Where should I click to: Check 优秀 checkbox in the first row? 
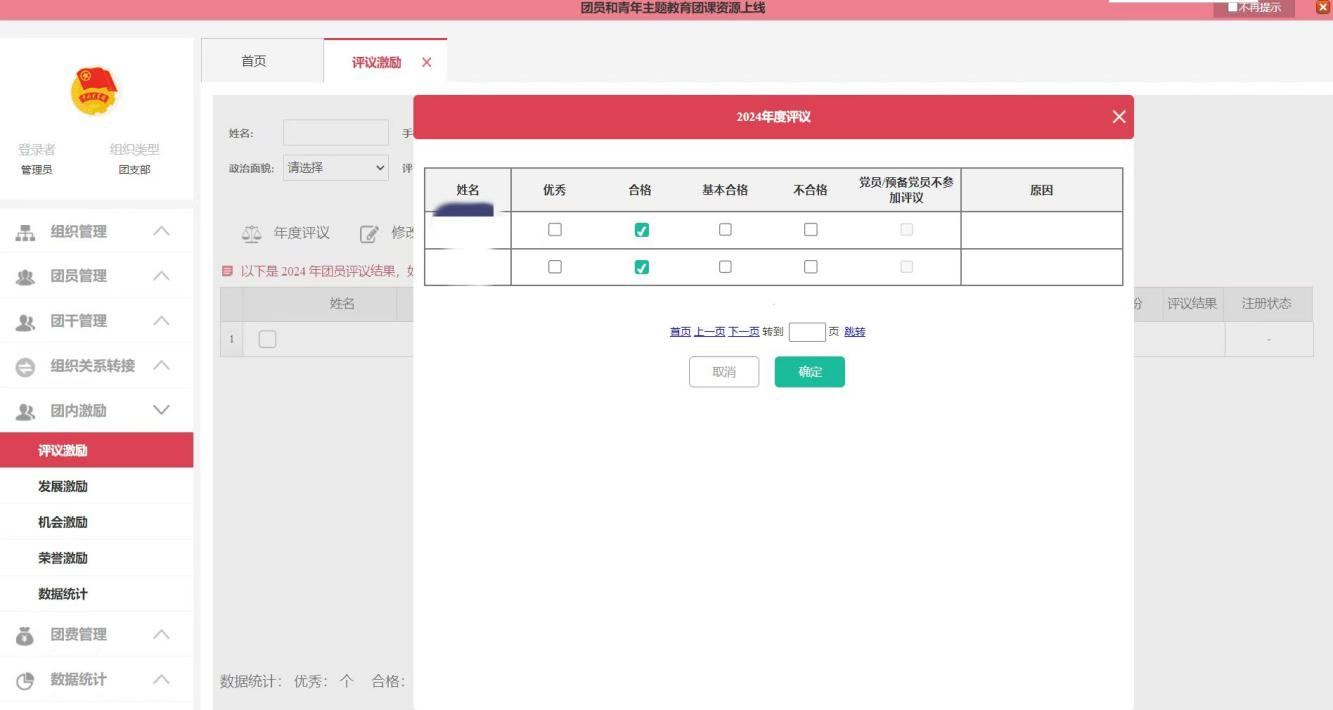555,230
